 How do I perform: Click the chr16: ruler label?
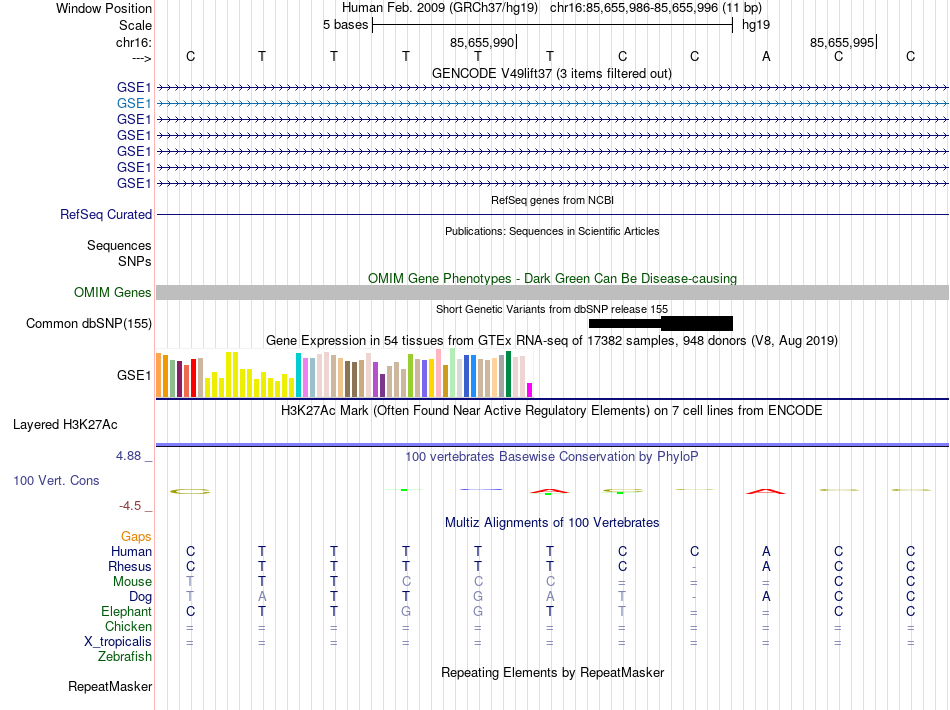(134, 42)
